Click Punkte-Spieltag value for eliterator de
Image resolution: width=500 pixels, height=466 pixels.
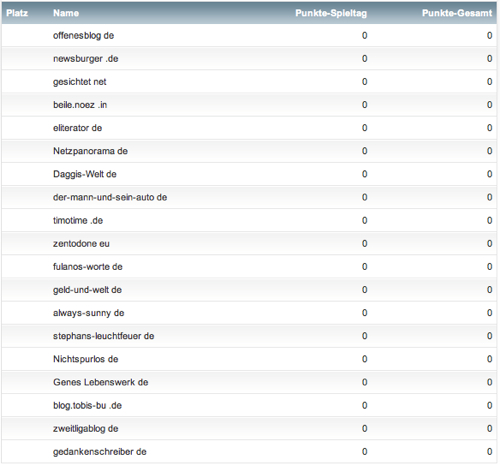click(364, 128)
